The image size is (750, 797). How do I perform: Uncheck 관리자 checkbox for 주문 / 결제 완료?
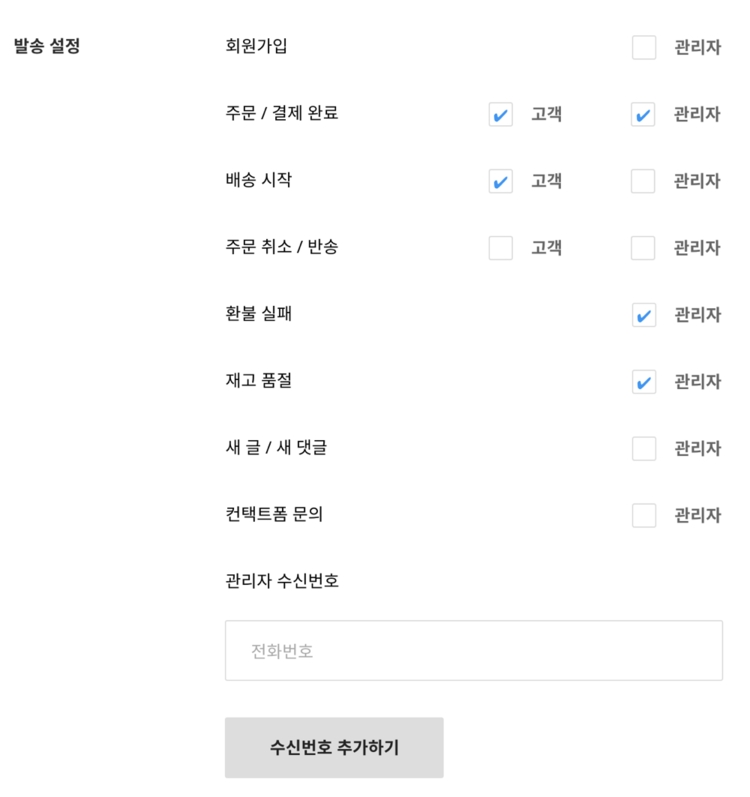644,114
